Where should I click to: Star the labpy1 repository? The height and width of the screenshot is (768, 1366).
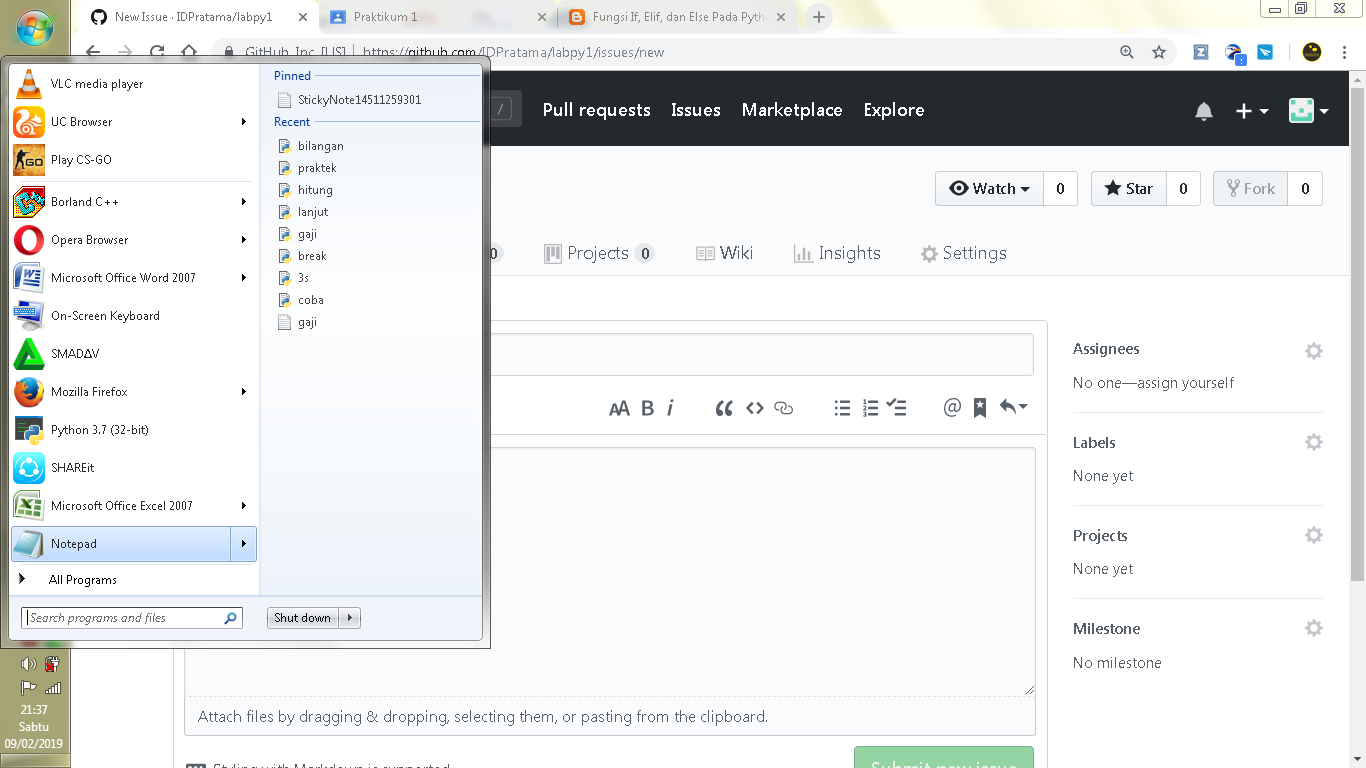[1128, 188]
